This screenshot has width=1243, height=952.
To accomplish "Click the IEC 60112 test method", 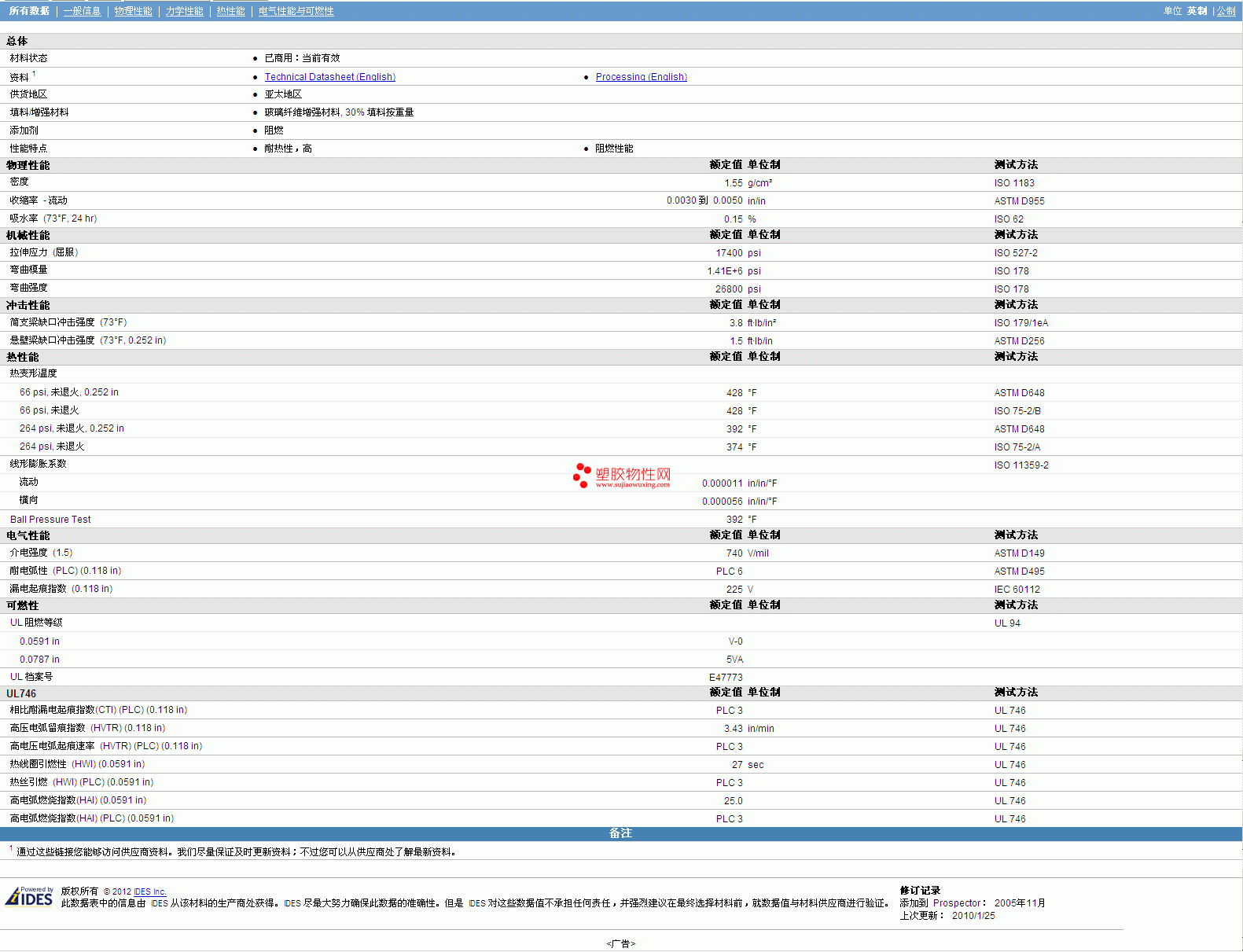I will (x=1017, y=590).
